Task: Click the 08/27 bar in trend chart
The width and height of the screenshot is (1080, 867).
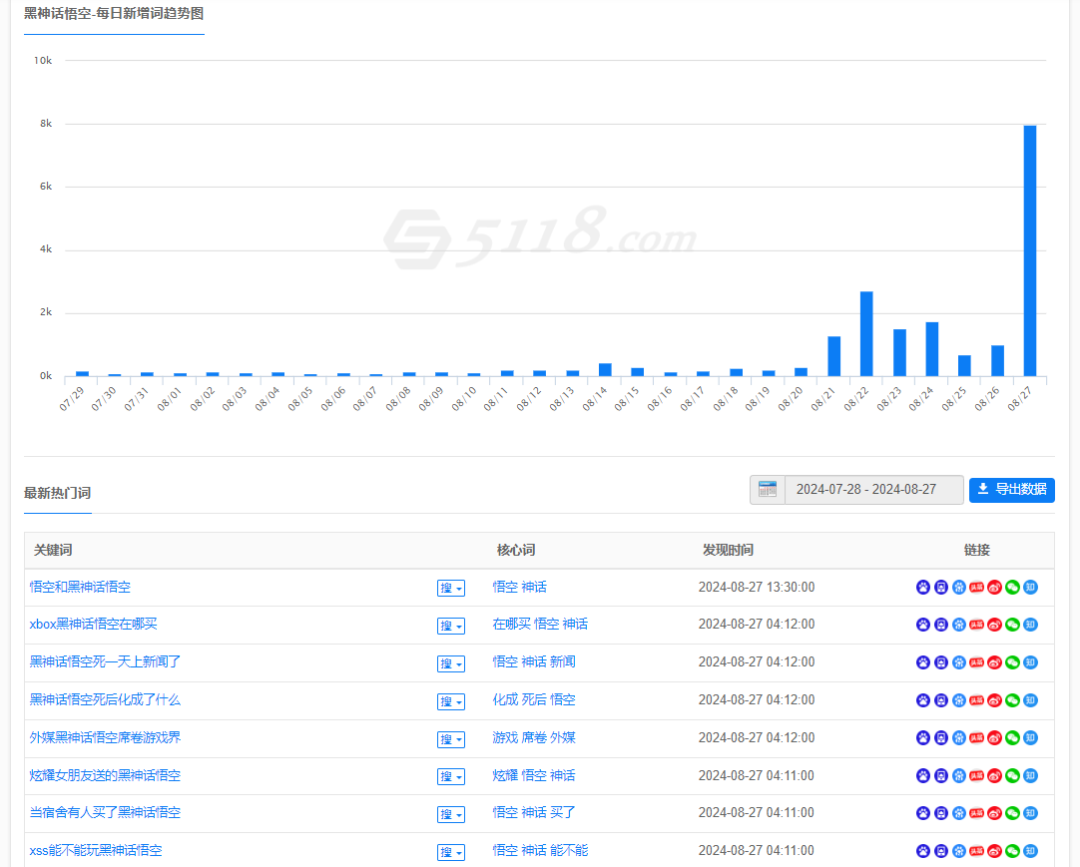Action: 1030,251
